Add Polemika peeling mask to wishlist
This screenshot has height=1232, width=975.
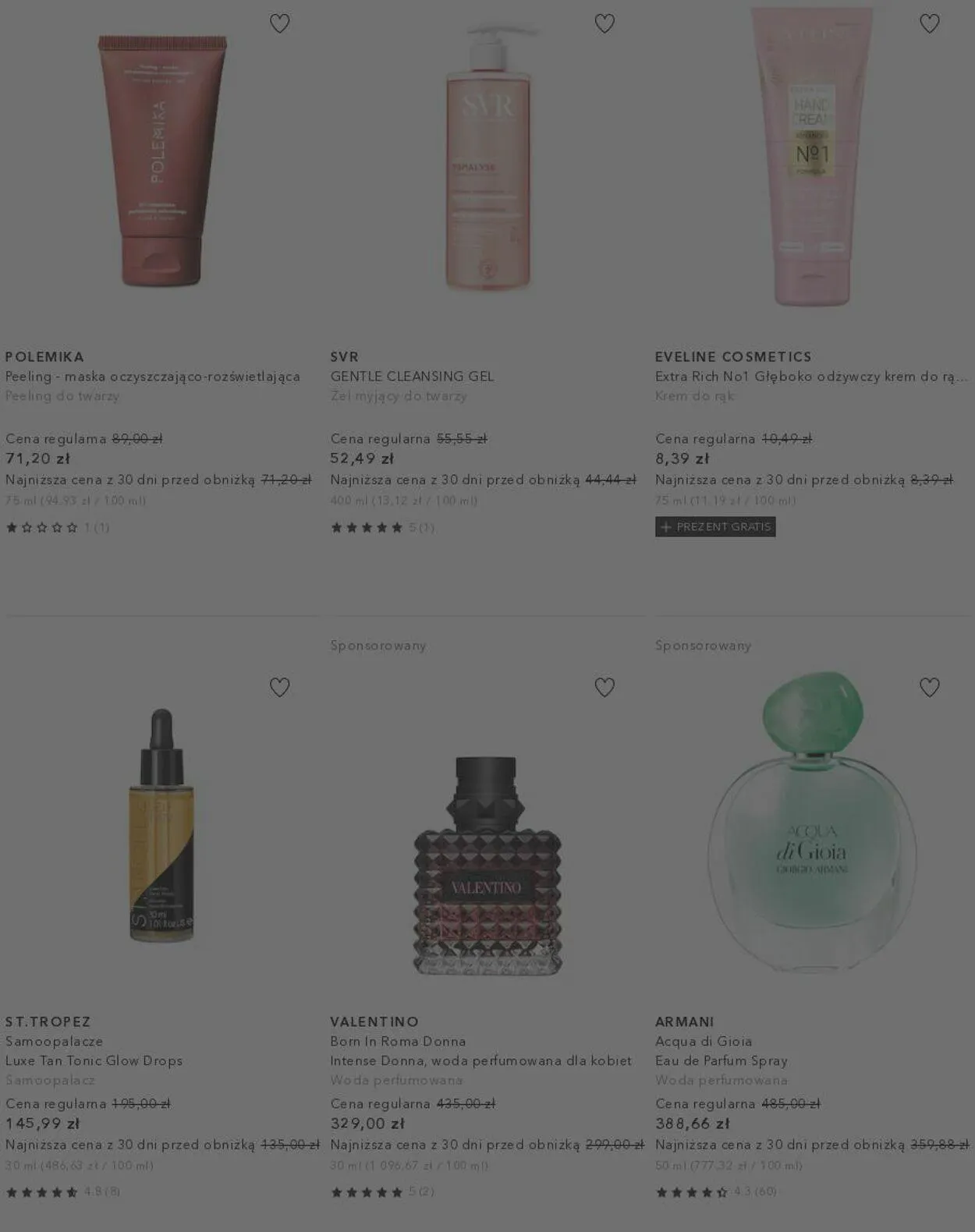coord(279,23)
